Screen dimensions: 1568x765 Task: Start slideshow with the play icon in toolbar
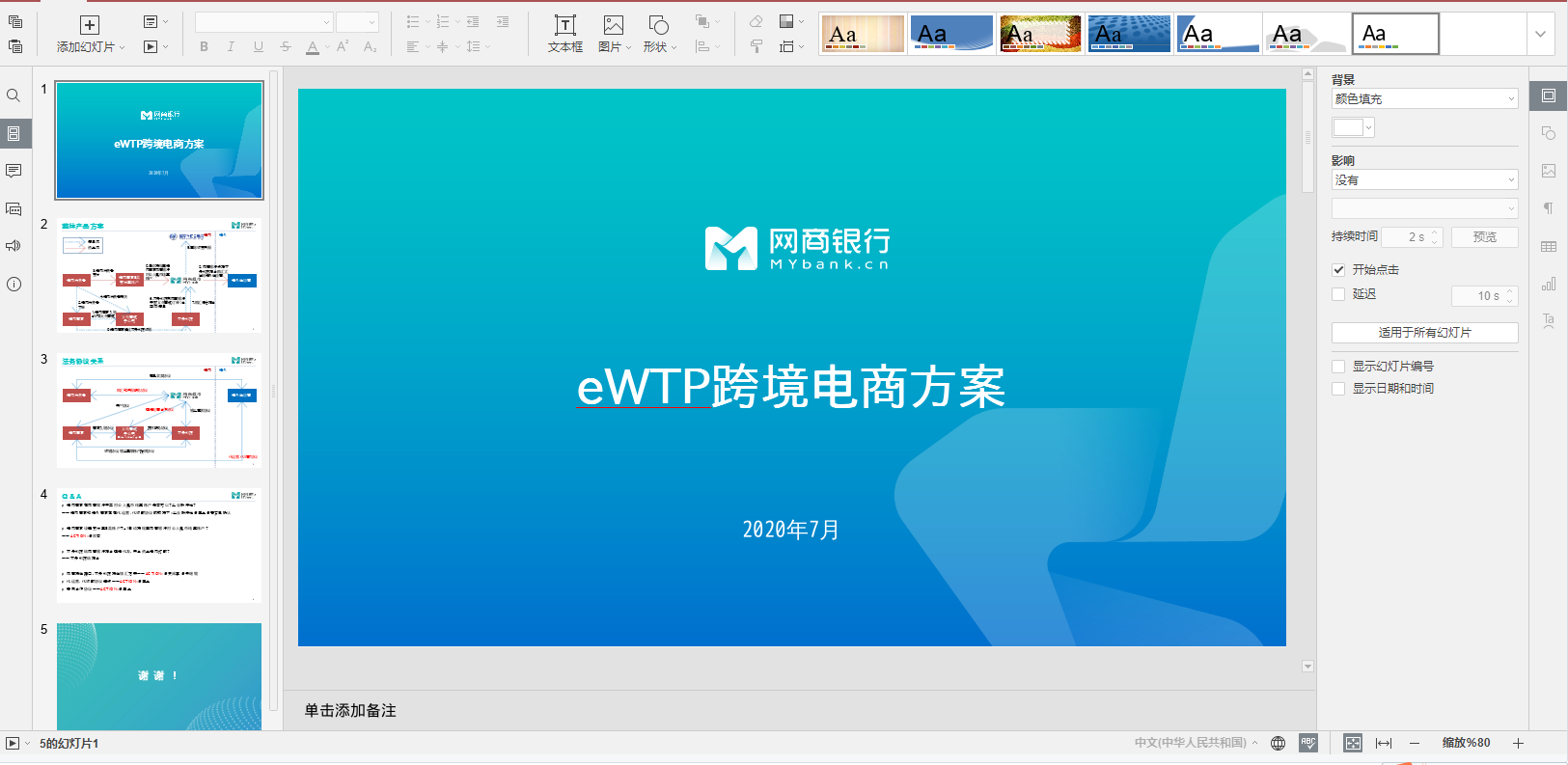pos(151,46)
